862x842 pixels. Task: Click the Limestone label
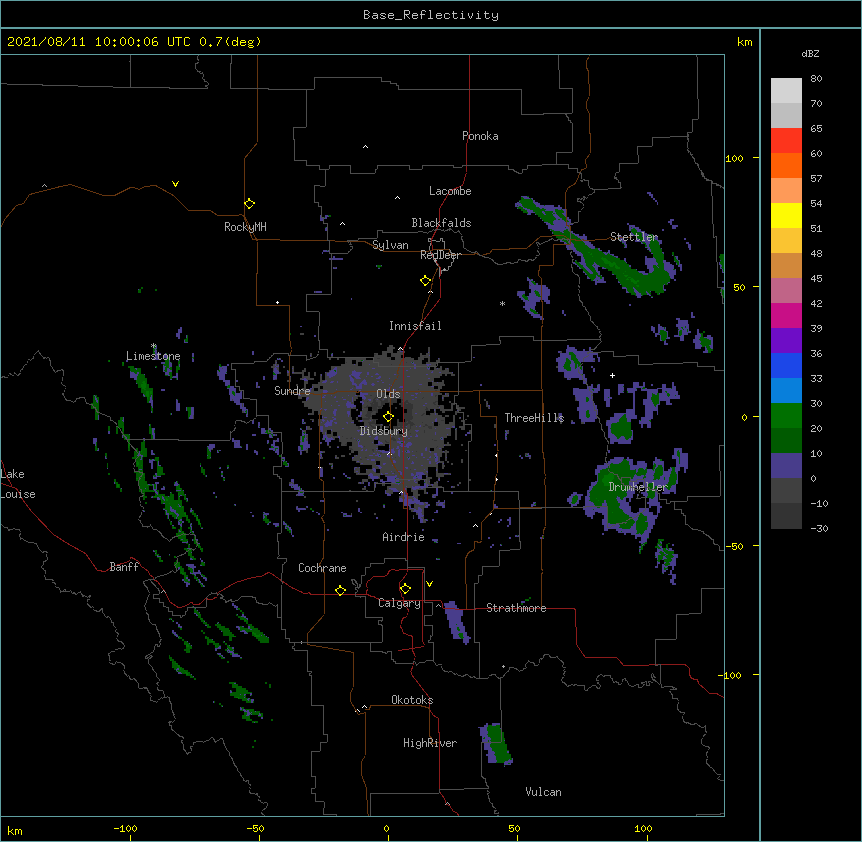(153, 356)
